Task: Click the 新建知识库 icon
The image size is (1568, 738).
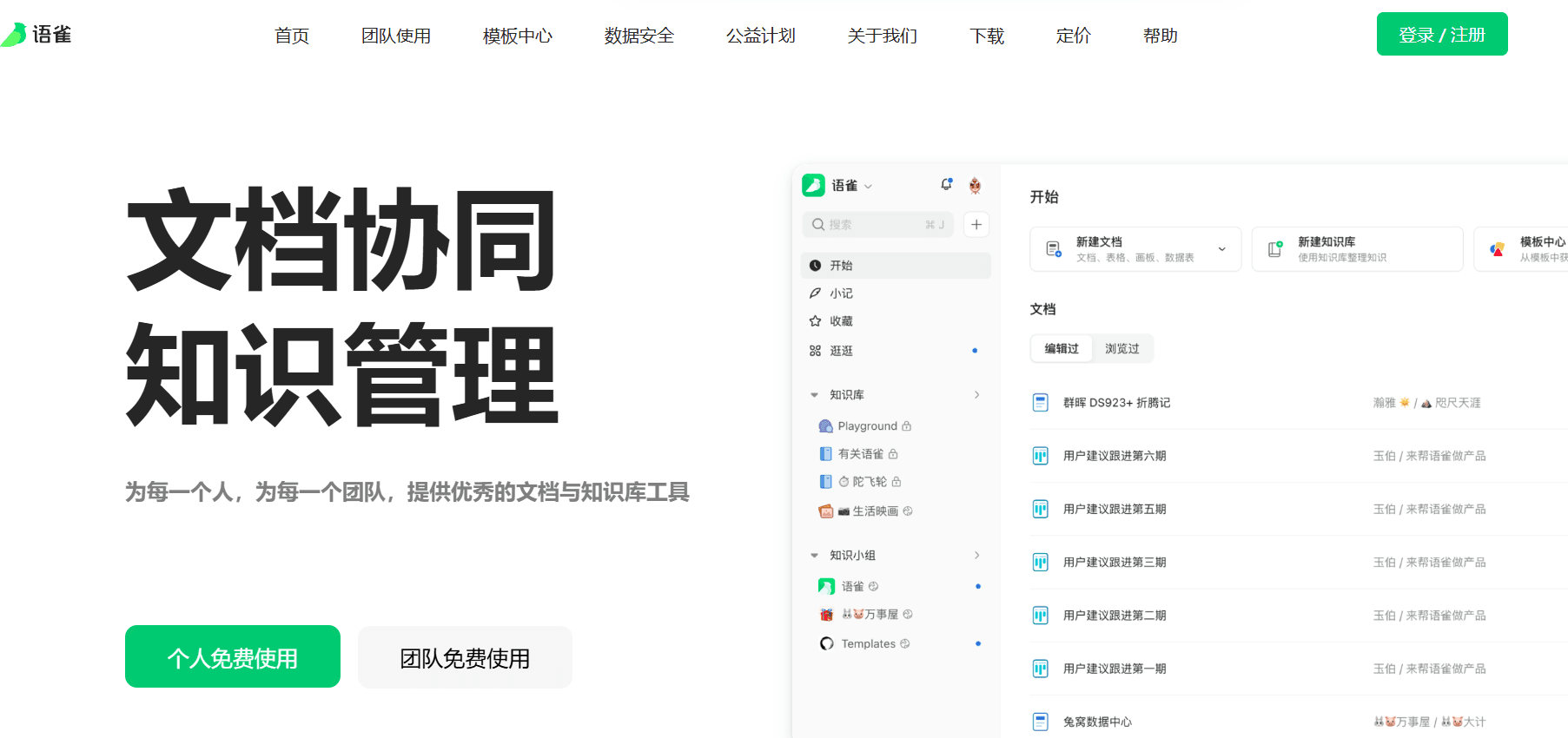Action: [x=1275, y=249]
